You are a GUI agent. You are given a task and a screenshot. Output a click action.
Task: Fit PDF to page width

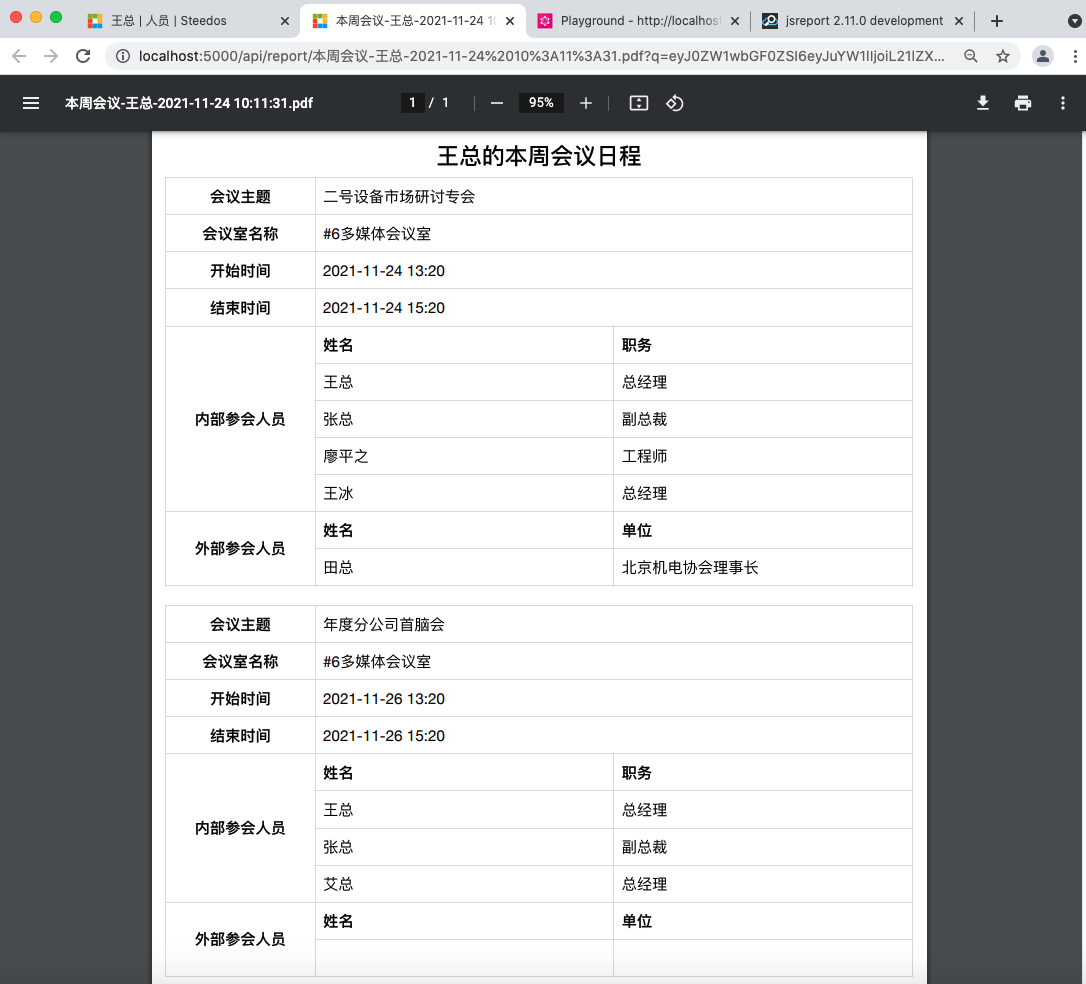[639, 103]
